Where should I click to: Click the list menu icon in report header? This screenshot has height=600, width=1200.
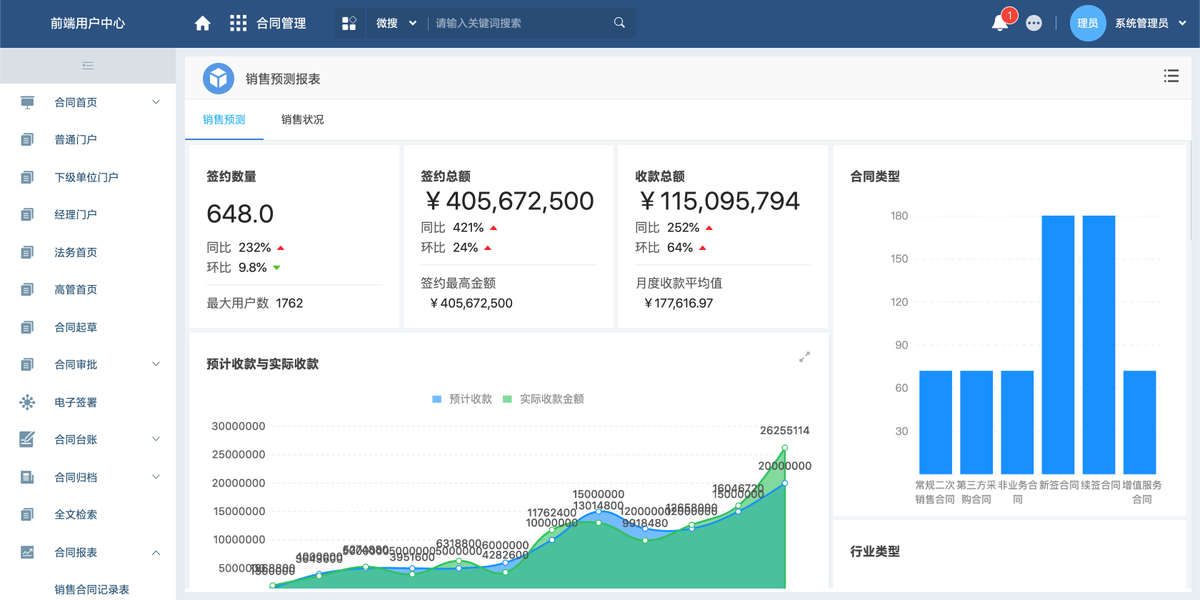tap(1171, 76)
